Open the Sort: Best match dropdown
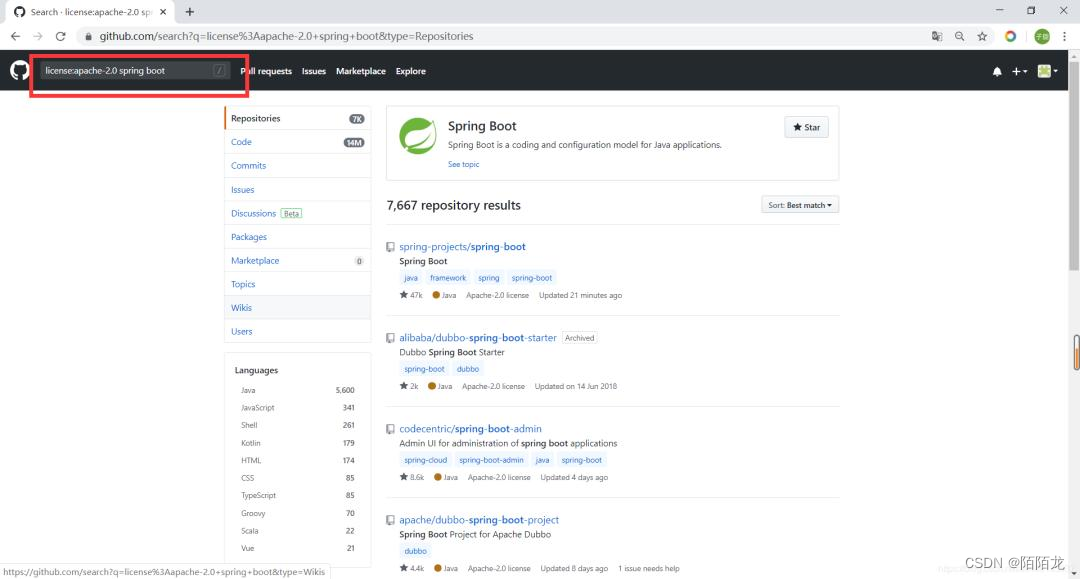The image size is (1080, 579). [x=800, y=205]
